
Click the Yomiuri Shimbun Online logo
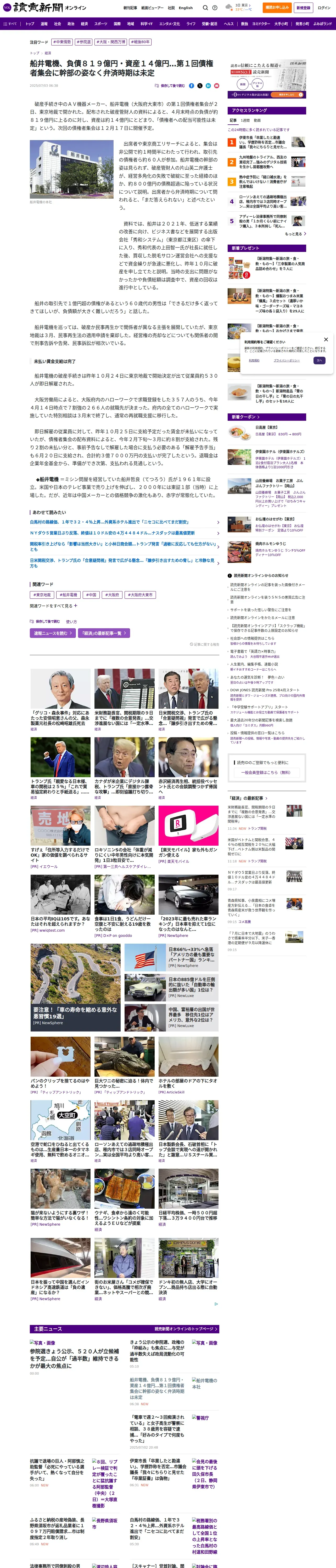point(45,8)
